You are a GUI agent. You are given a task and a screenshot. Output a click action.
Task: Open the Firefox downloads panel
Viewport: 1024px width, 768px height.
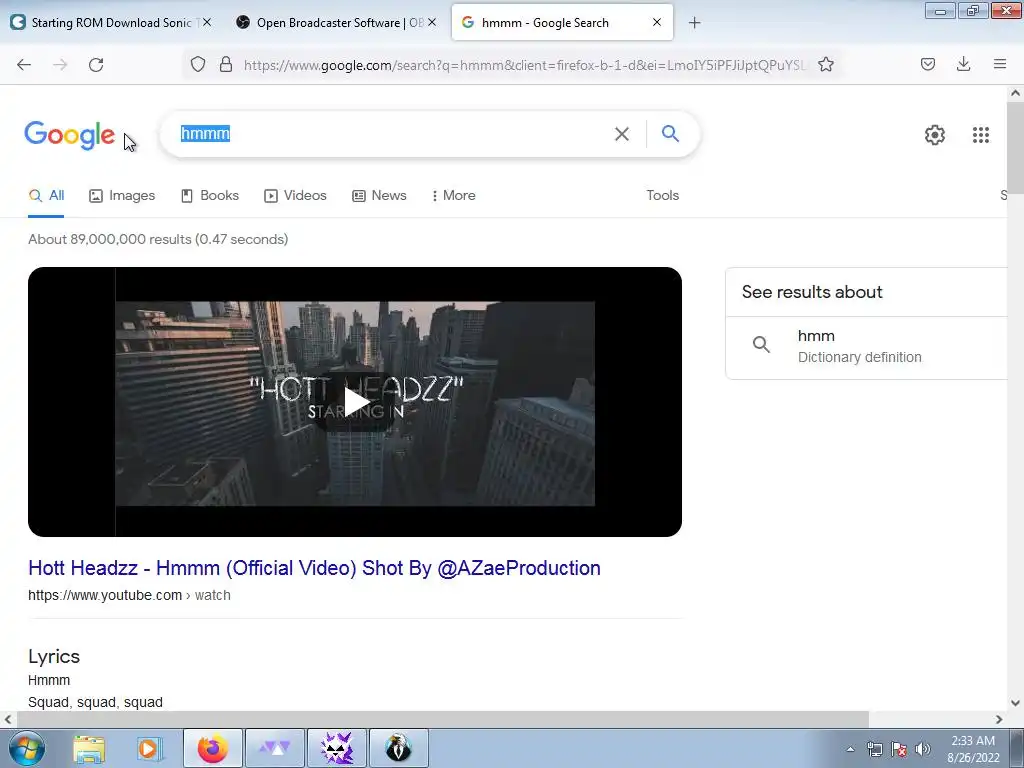tap(963, 64)
